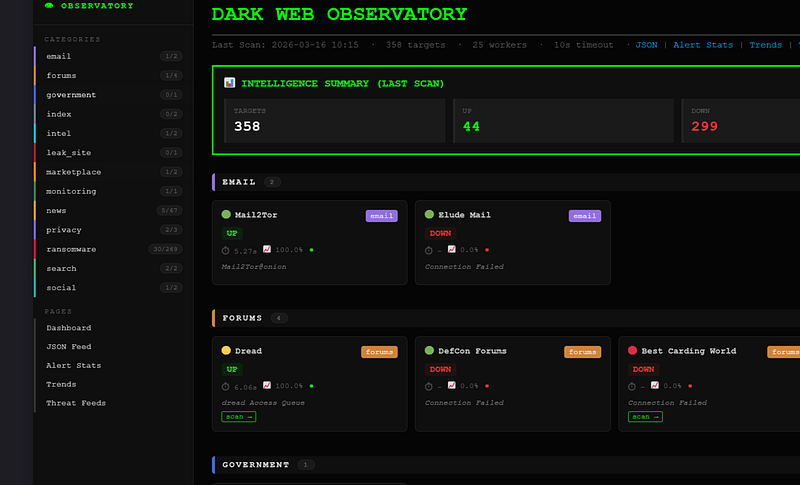
Task: Click Best Carding World clock icon
Action: pyautogui.click(x=632, y=387)
